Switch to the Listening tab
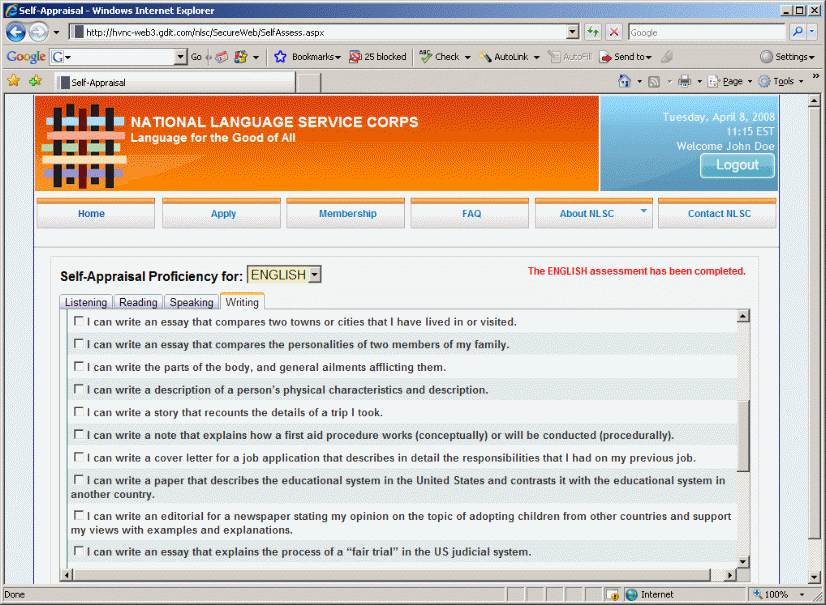 point(86,302)
